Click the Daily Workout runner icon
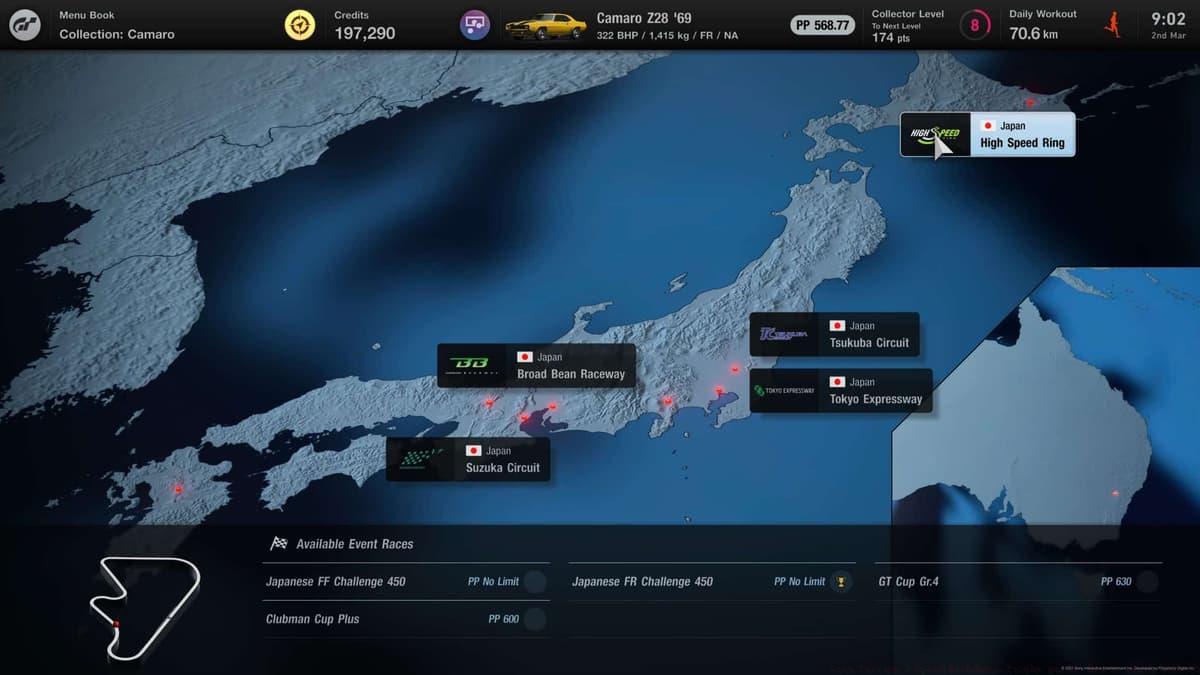This screenshot has width=1200, height=675. (1112, 25)
